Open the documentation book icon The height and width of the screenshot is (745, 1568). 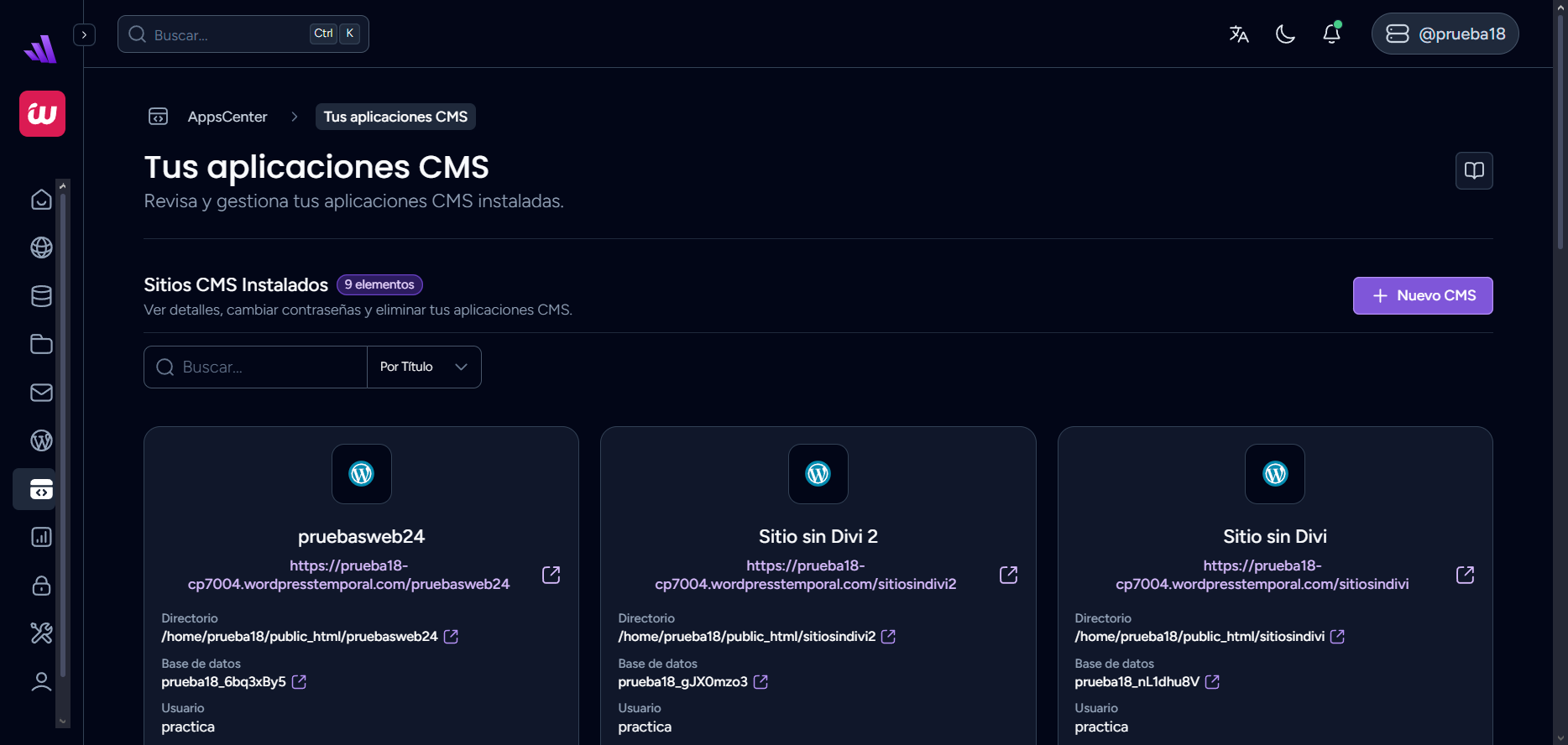coord(1473,171)
